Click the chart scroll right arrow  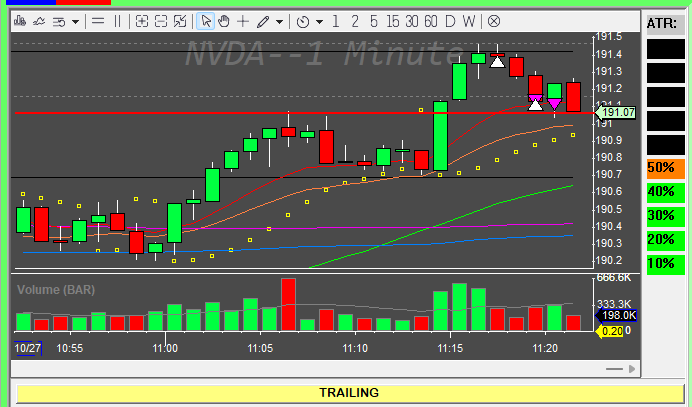point(632,369)
